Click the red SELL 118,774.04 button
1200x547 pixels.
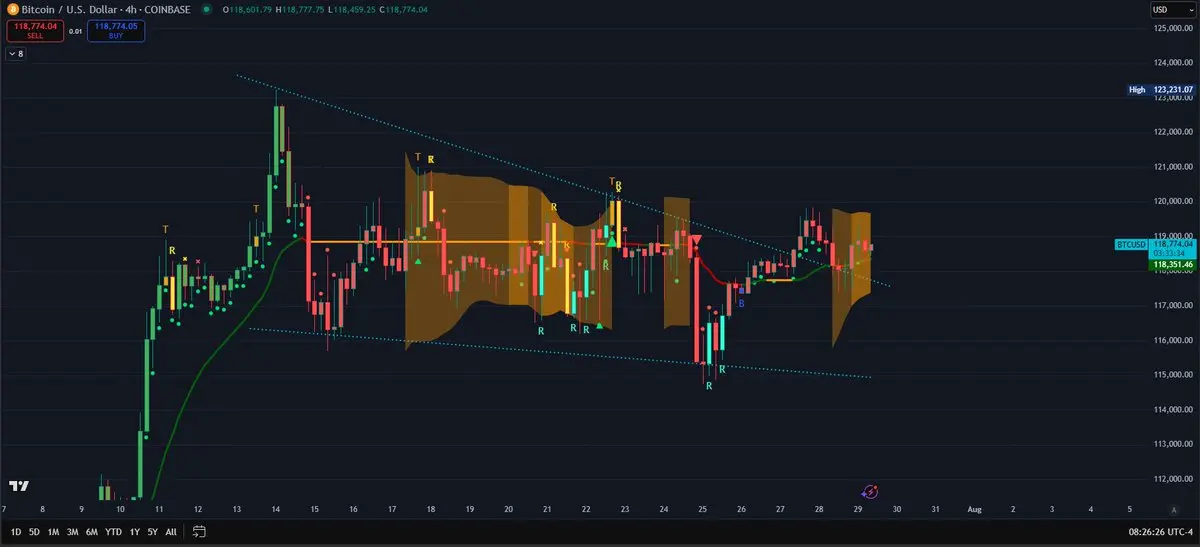click(x=35, y=30)
